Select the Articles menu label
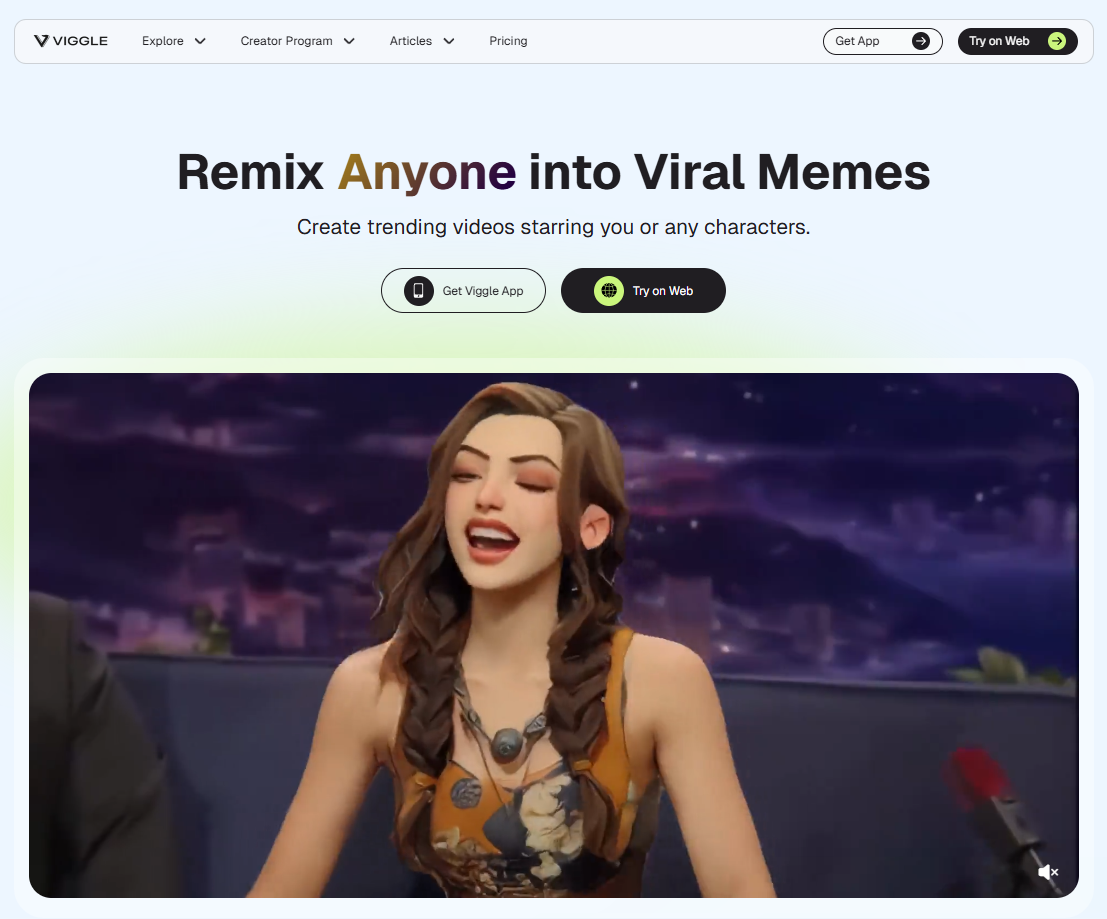The width and height of the screenshot is (1107, 919). click(x=411, y=41)
